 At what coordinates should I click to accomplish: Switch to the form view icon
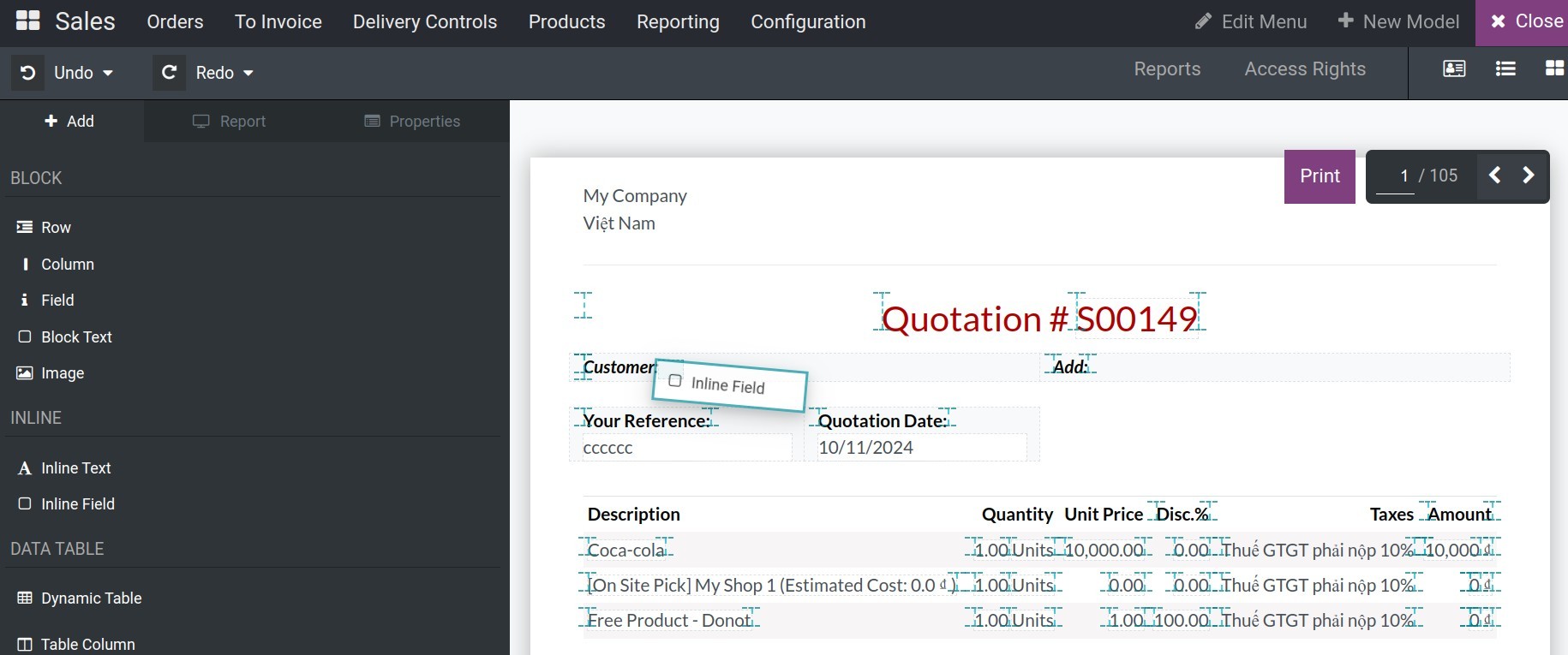coord(1454,68)
